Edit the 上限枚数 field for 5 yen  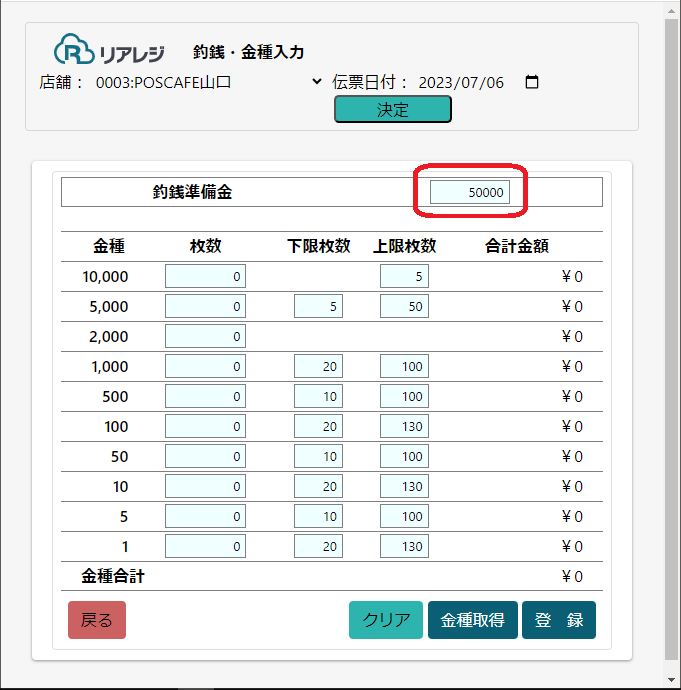pyautogui.click(x=404, y=516)
